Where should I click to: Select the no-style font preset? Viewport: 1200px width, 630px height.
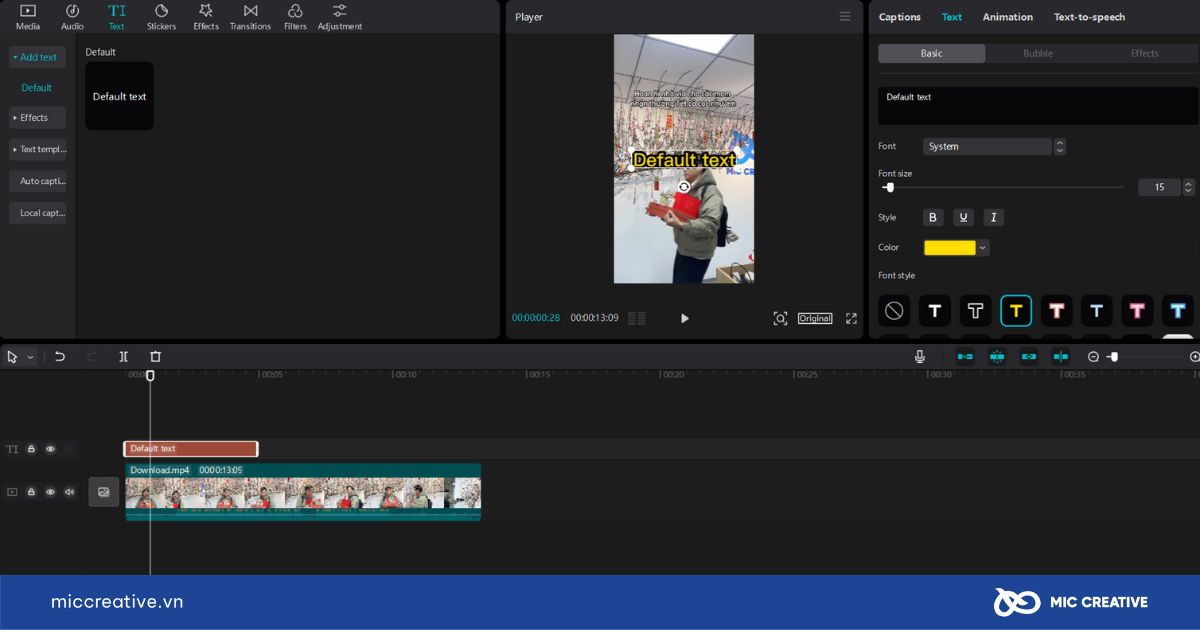pyautogui.click(x=894, y=311)
